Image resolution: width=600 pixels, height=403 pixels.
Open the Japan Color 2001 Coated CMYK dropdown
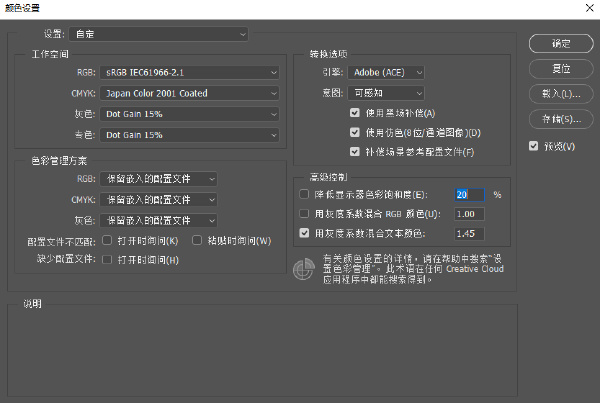190,93
